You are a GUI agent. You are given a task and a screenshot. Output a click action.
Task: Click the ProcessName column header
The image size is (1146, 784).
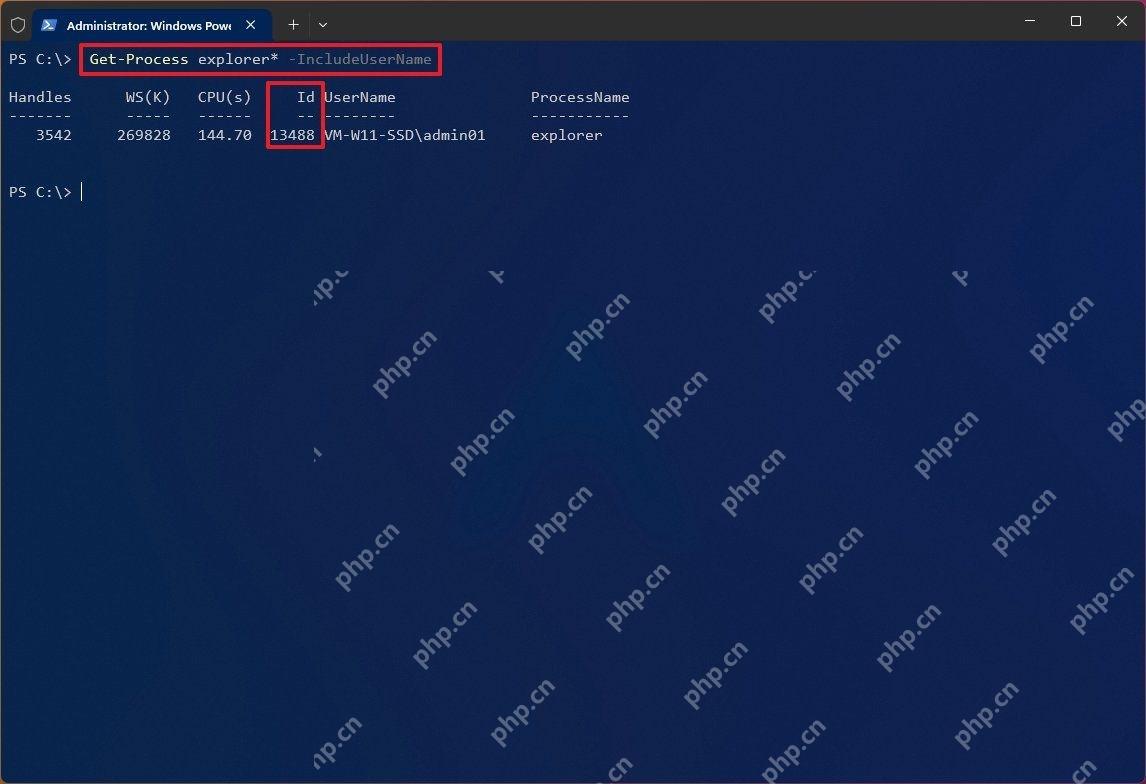pos(580,97)
